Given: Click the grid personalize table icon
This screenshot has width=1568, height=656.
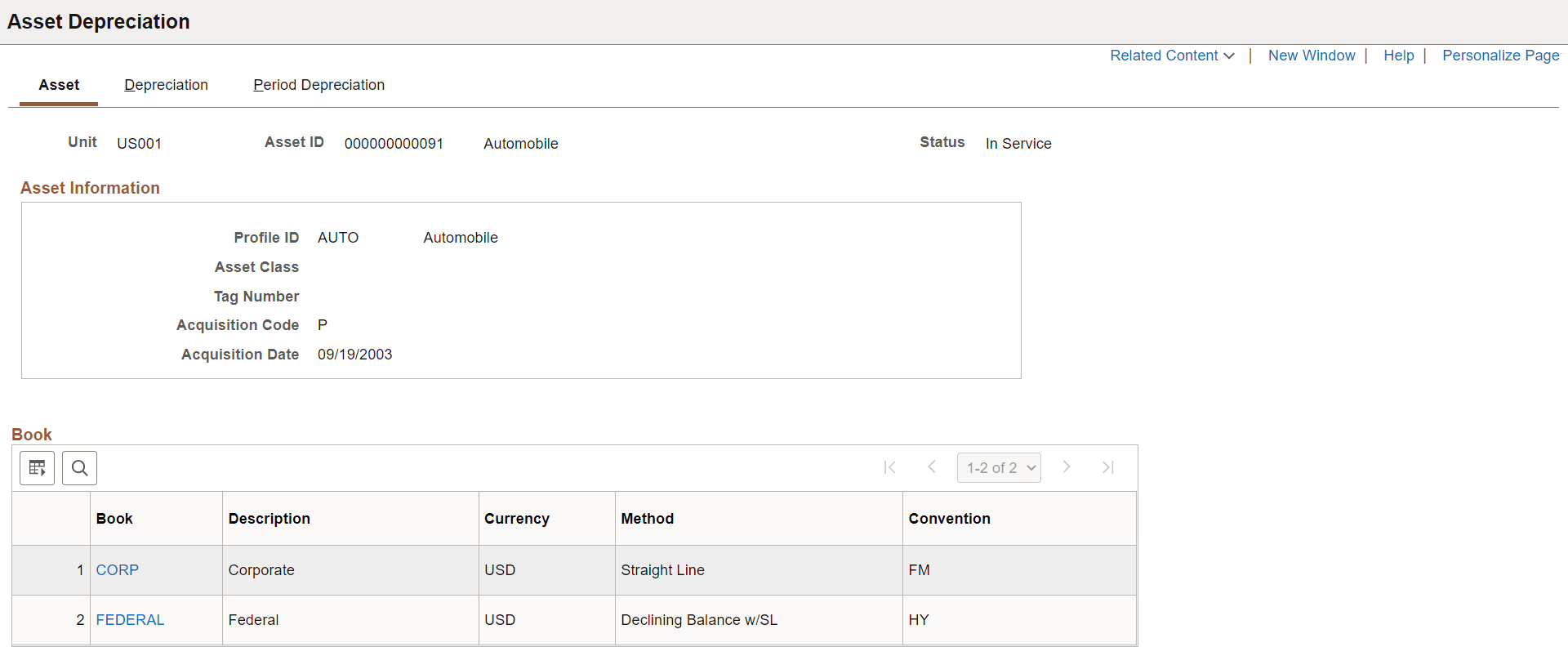Looking at the screenshot, I should [x=37, y=468].
